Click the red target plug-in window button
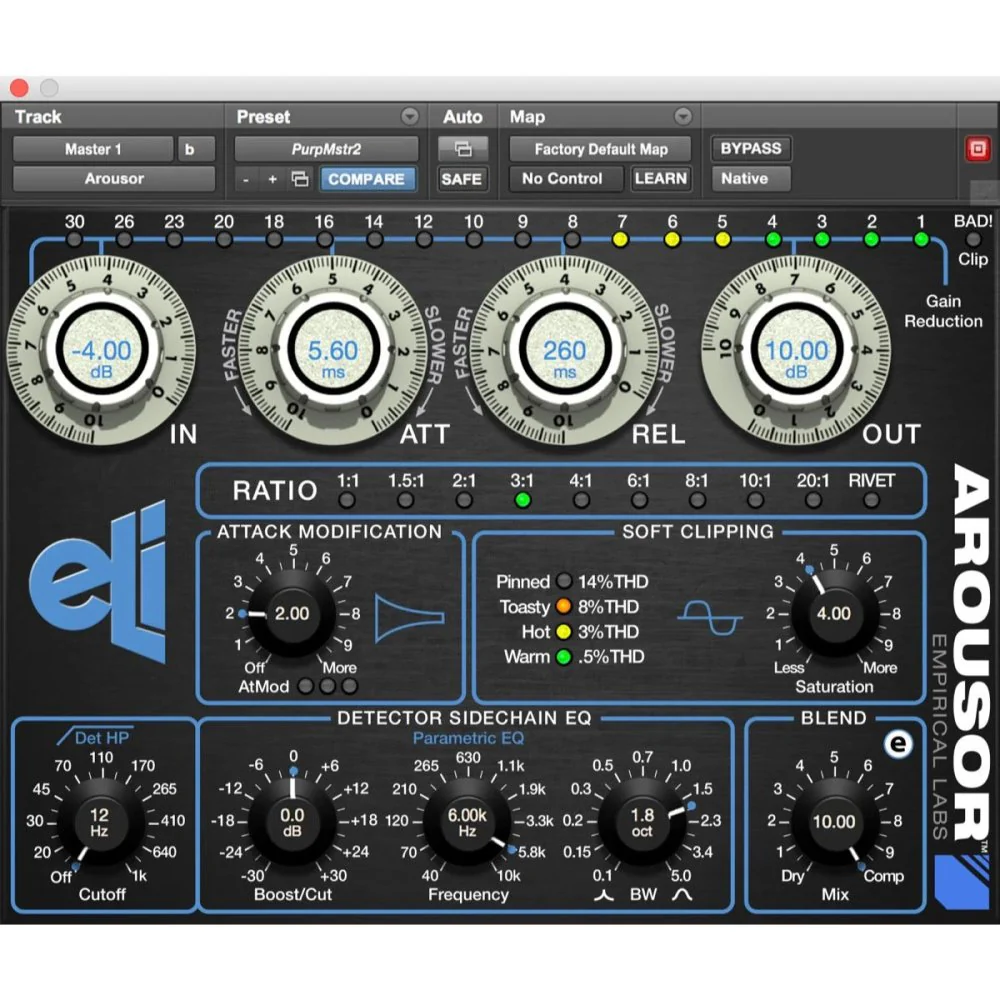The height and width of the screenshot is (1000, 1000). [977, 149]
